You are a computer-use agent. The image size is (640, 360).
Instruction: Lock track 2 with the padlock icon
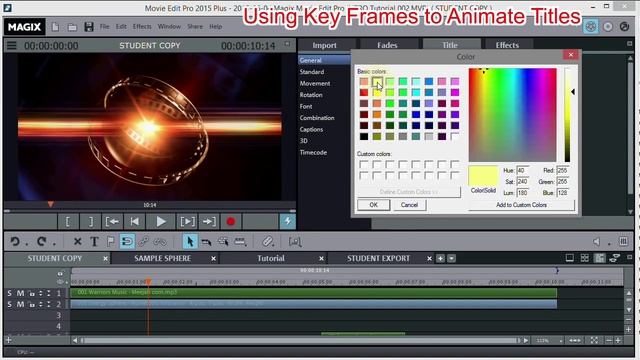[x=32, y=305]
